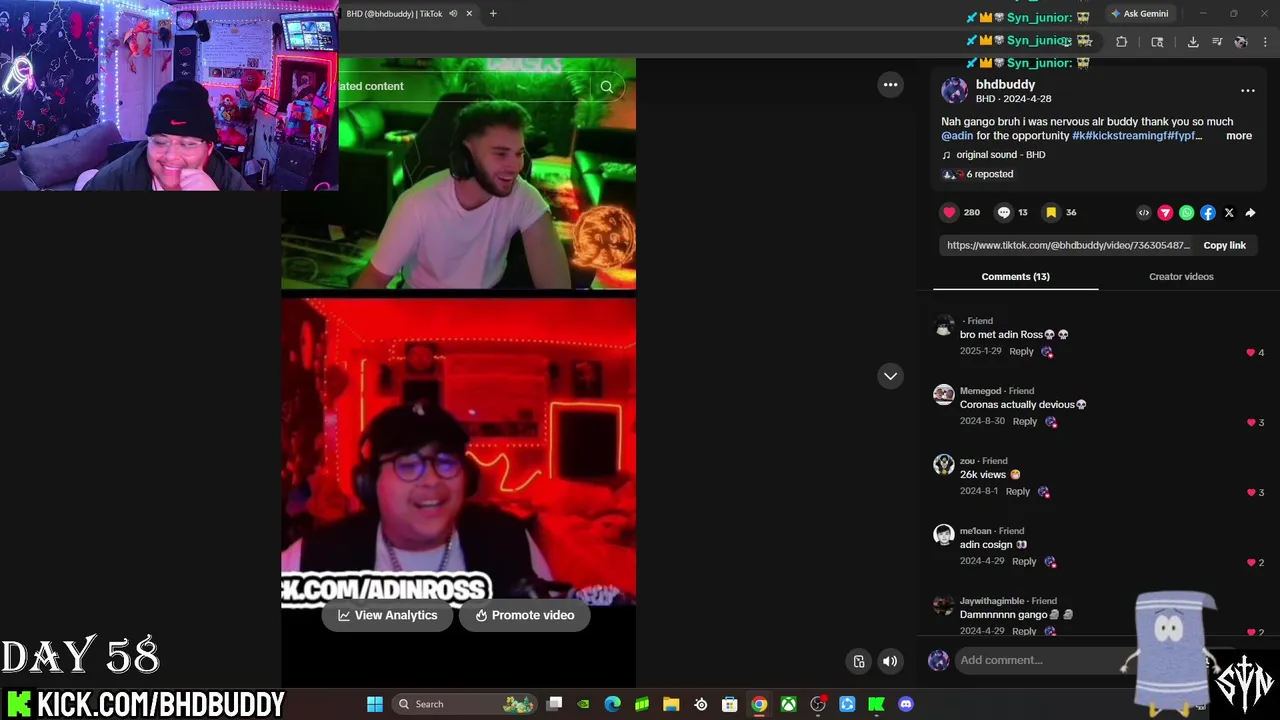Image resolution: width=1280 pixels, height=720 pixels.
Task: Close the BHD TikTok browser tab
Action: (469, 14)
